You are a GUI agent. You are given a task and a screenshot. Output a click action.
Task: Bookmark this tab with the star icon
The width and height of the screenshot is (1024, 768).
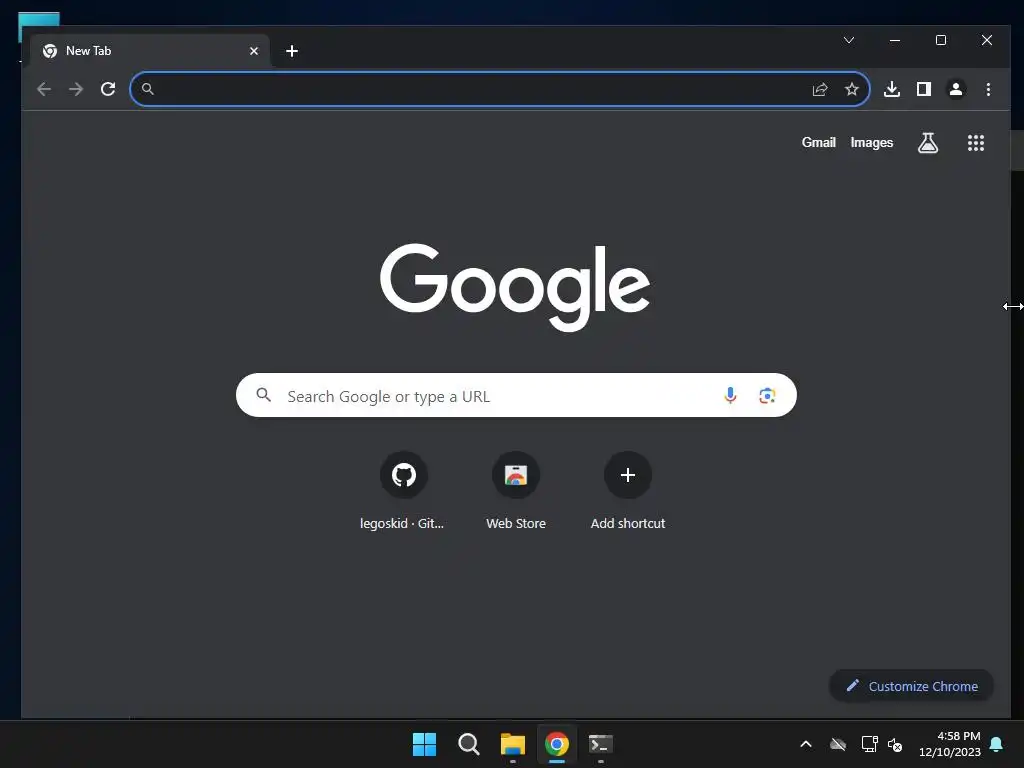pyautogui.click(x=852, y=89)
